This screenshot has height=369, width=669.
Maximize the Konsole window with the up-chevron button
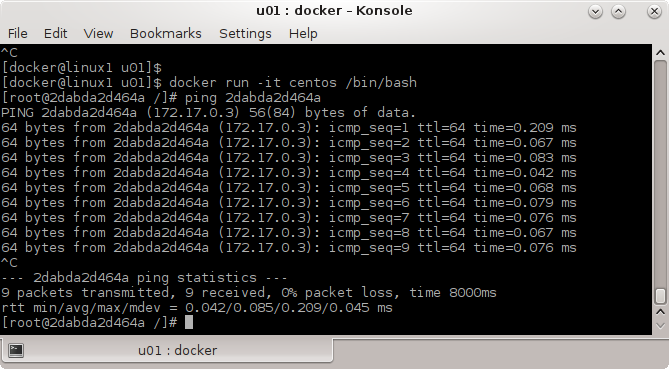pyautogui.click(x=618, y=12)
